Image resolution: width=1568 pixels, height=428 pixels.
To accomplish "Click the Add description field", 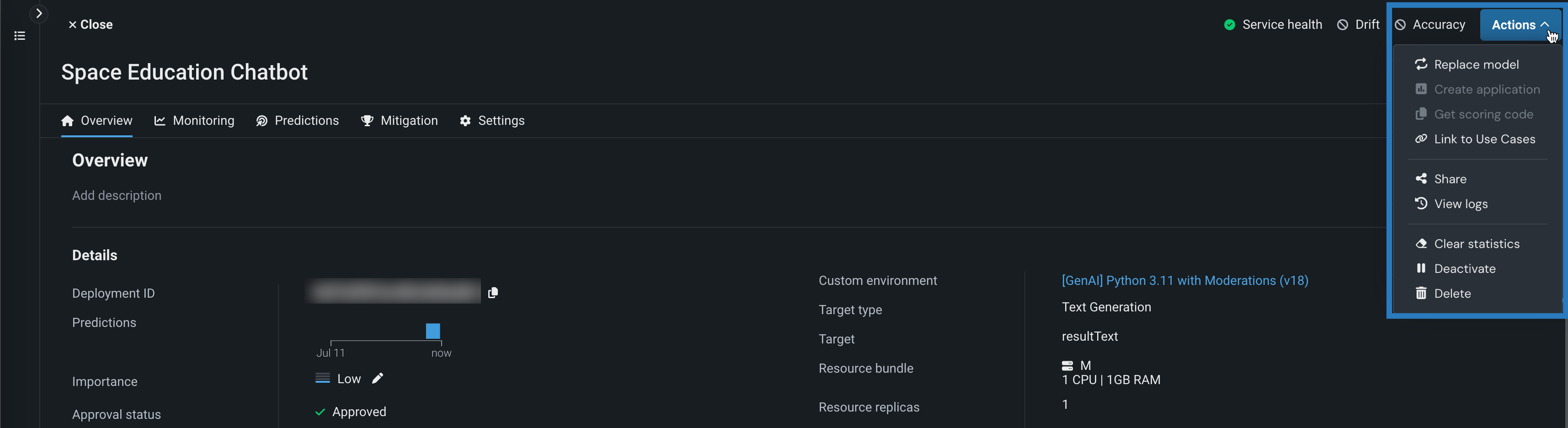I will 117,195.
